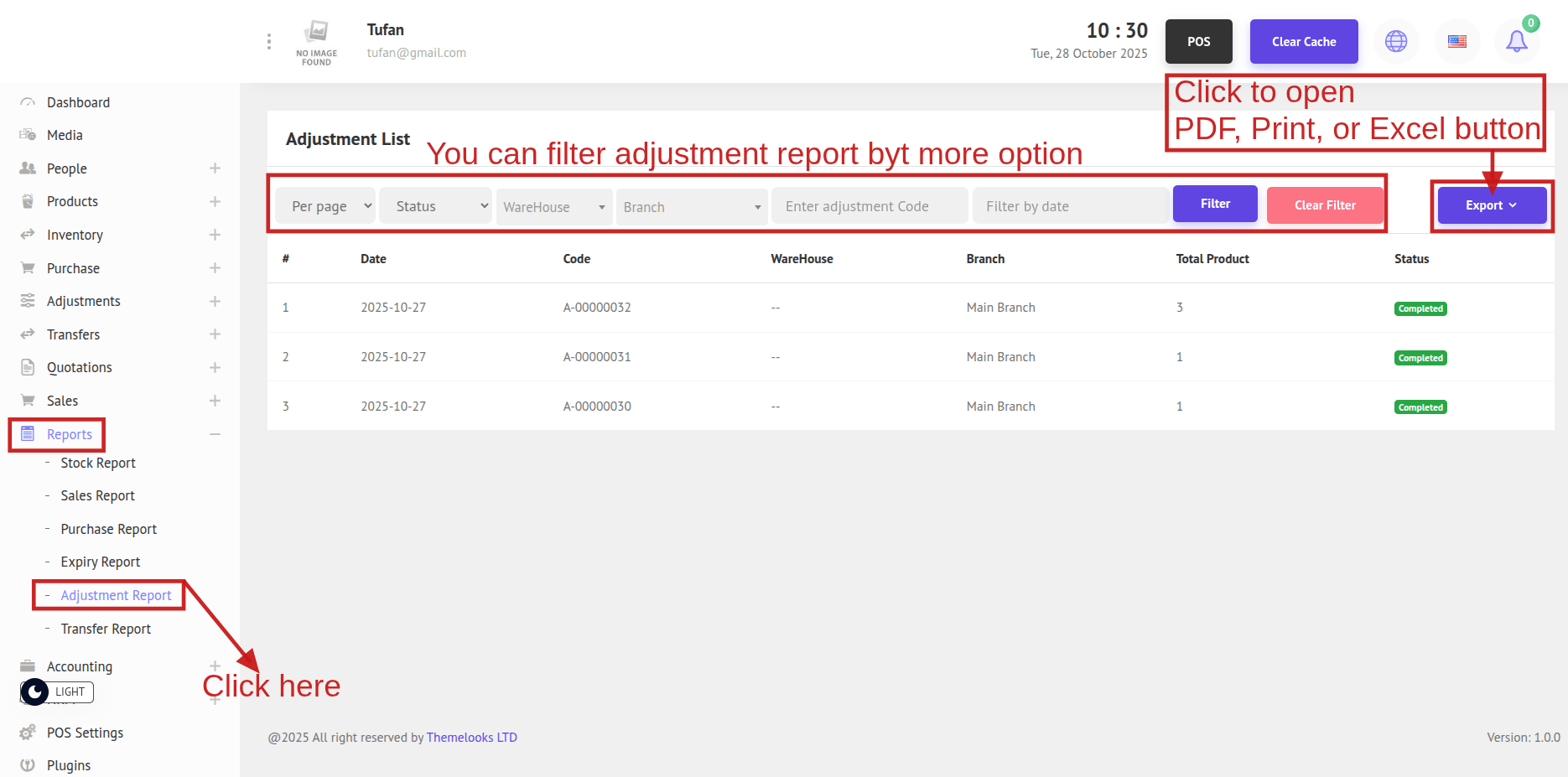This screenshot has height=777, width=1568.
Task: Open the Themelooks LTD footer link
Action: [x=471, y=738]
